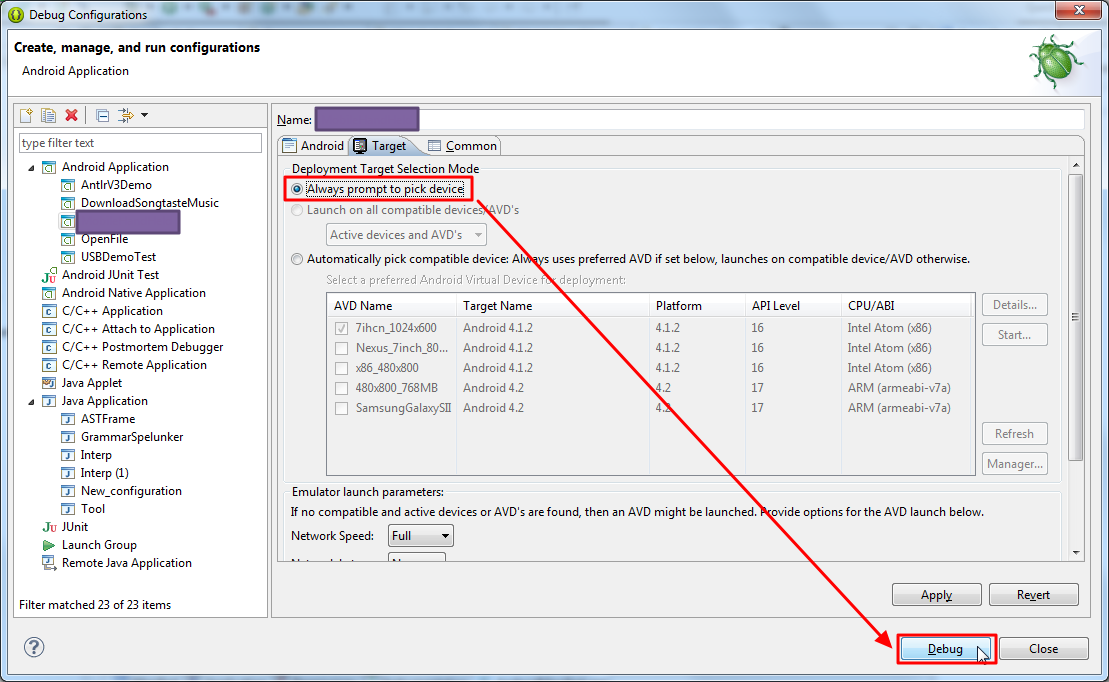Open the filter configurations dropdown arrow
Image resolution: width=1109 pixels, height=682 pixels.
(144, 115)
